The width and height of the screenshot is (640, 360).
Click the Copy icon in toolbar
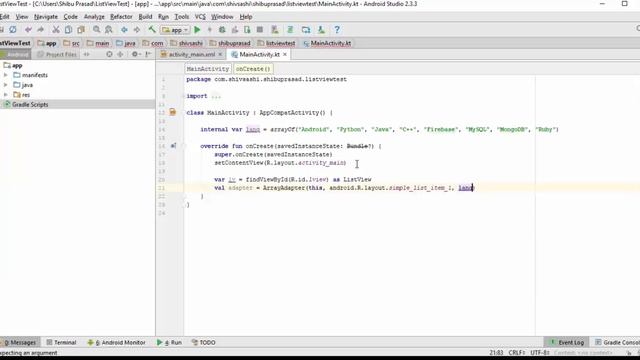[69, 30]
